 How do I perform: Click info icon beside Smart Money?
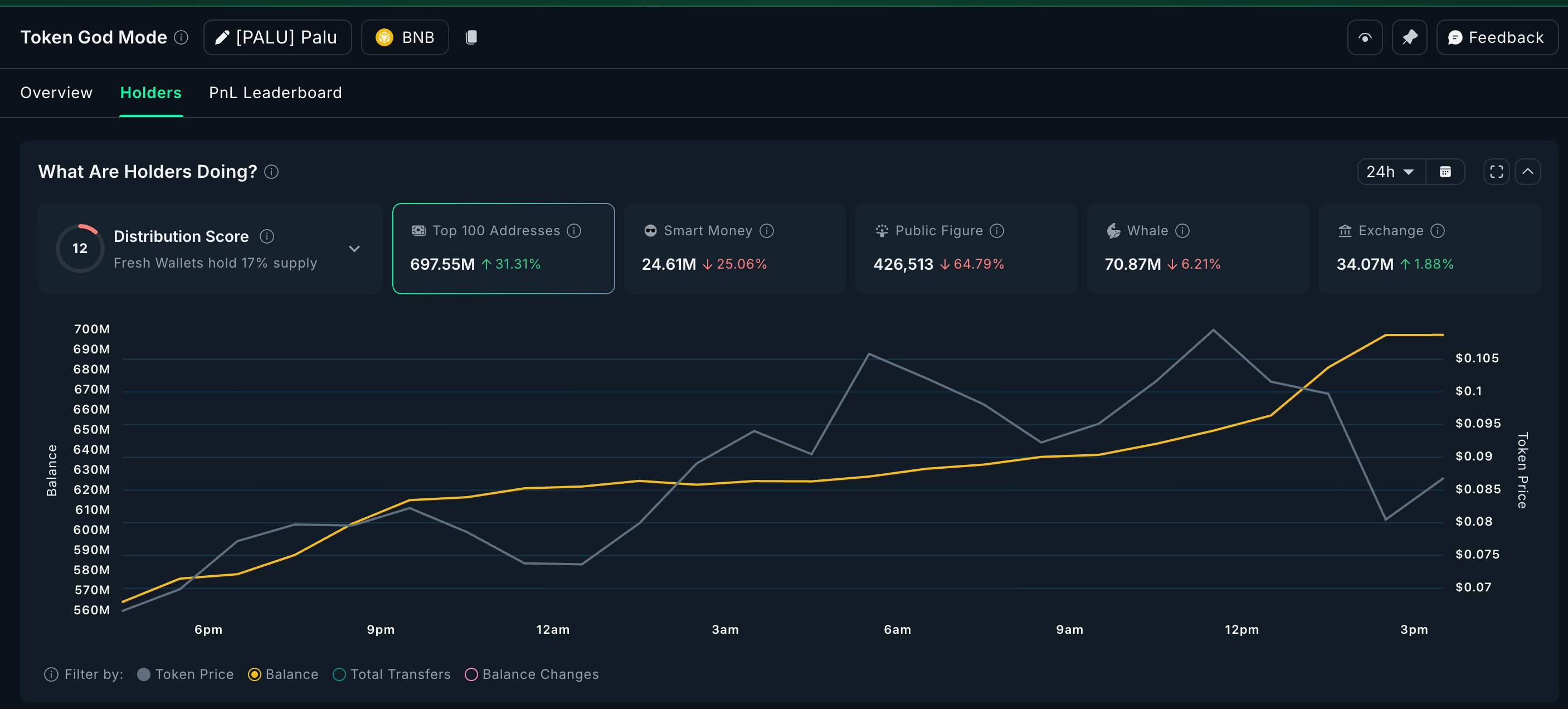767,231
